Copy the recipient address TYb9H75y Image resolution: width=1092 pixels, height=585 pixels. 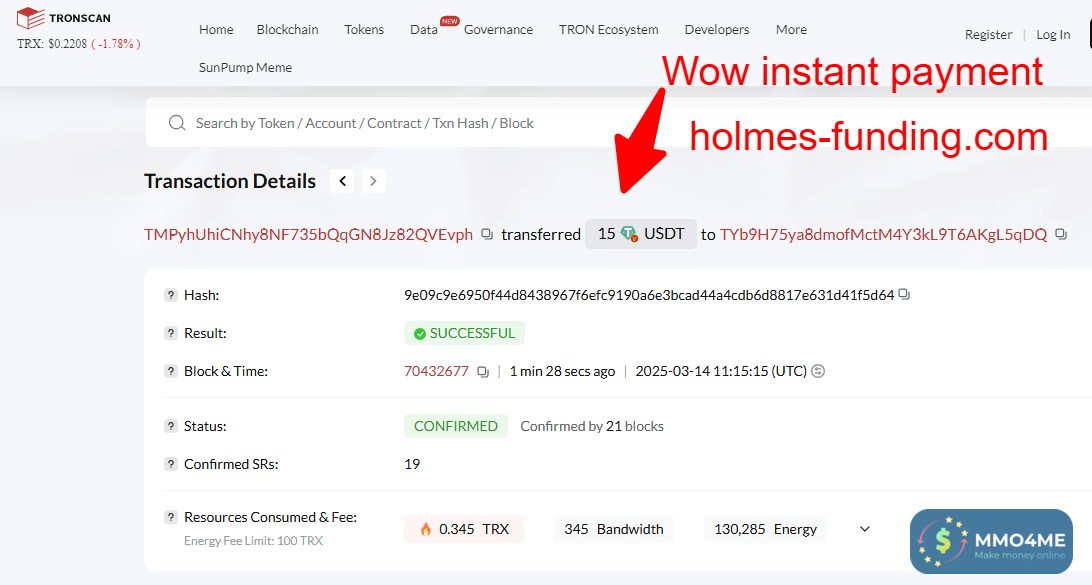click(1061, 234)
